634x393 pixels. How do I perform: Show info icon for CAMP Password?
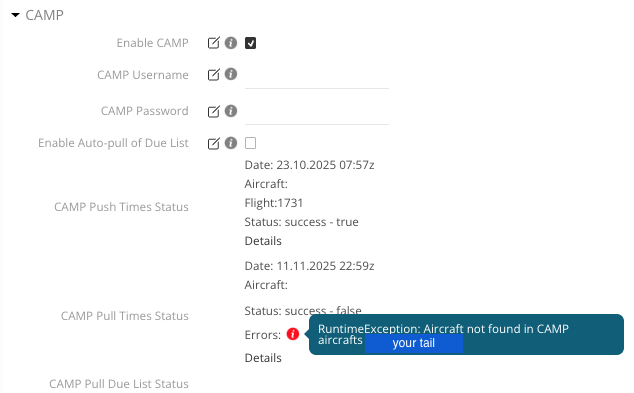click(x=231, y=111)
